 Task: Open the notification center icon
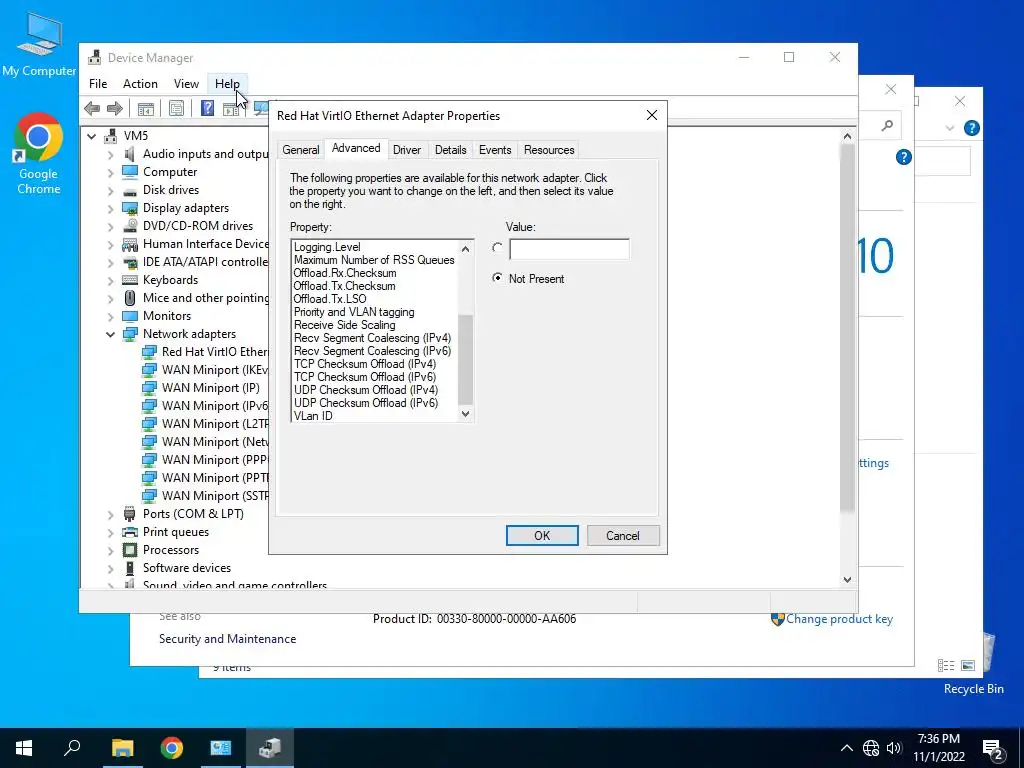tap(992, 750)
